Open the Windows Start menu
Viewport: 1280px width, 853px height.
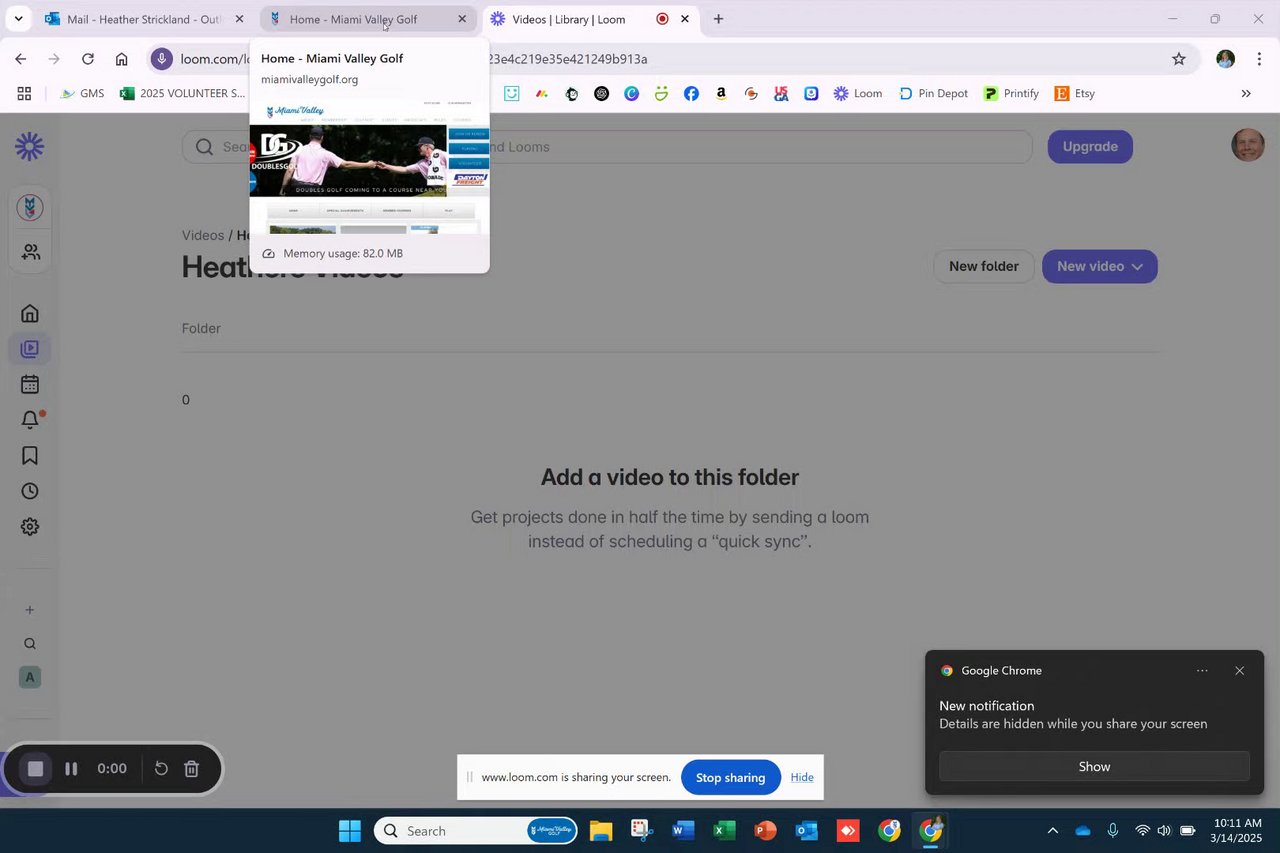[349, 831]
